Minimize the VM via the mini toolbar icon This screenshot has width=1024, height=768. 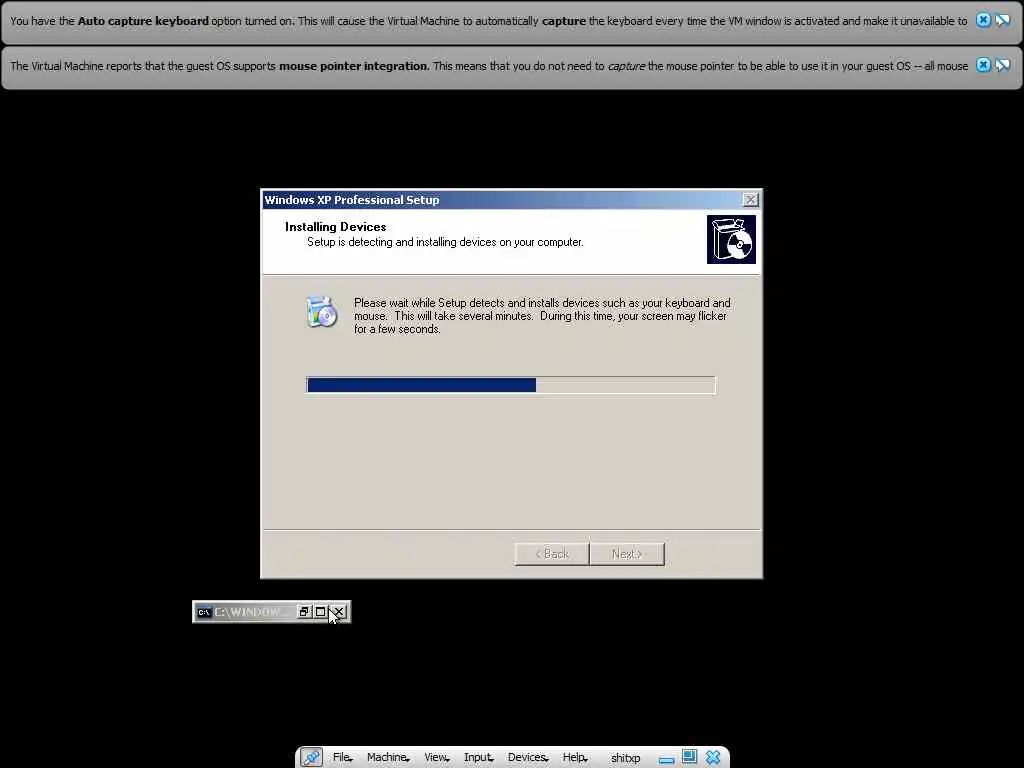point(666,760)
